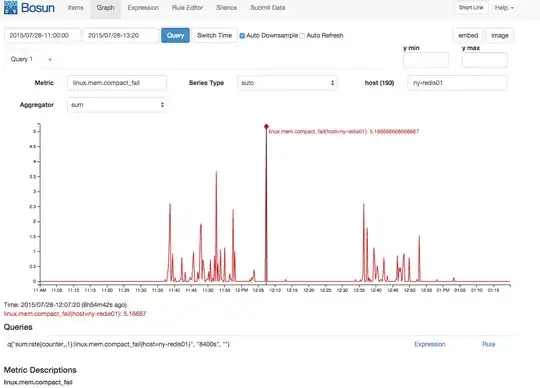Click the linux.mem.compact_fail metric description heading
Screen dimensions: 540x388
38,382
